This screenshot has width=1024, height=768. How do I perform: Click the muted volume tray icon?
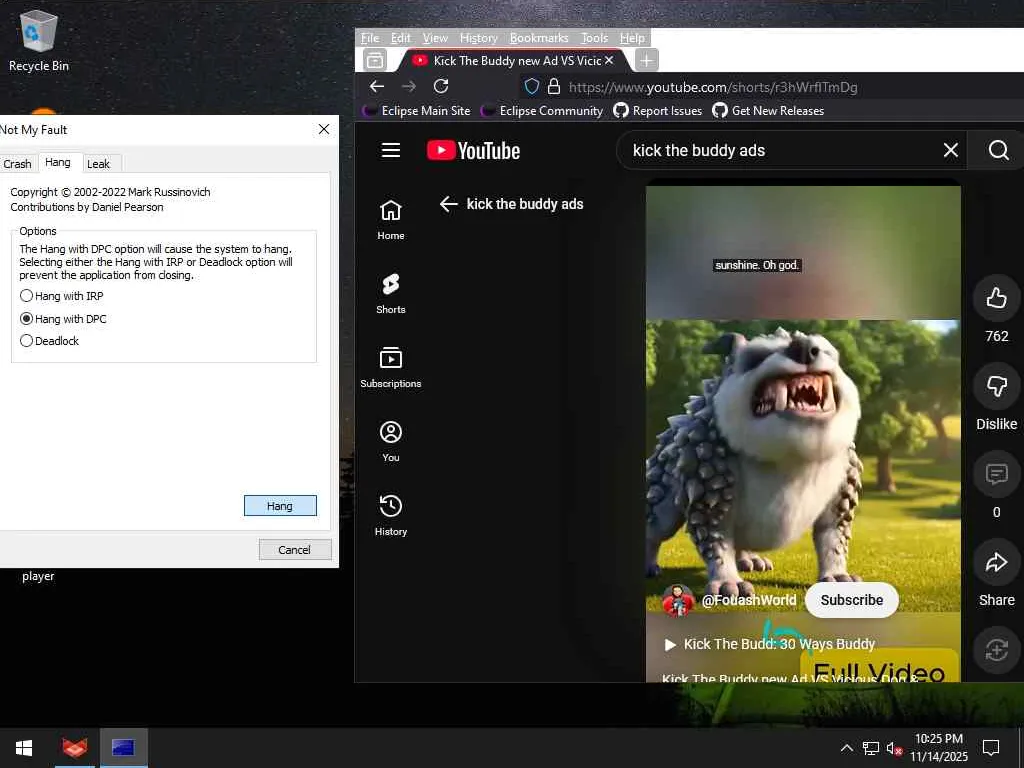(894, 749)
